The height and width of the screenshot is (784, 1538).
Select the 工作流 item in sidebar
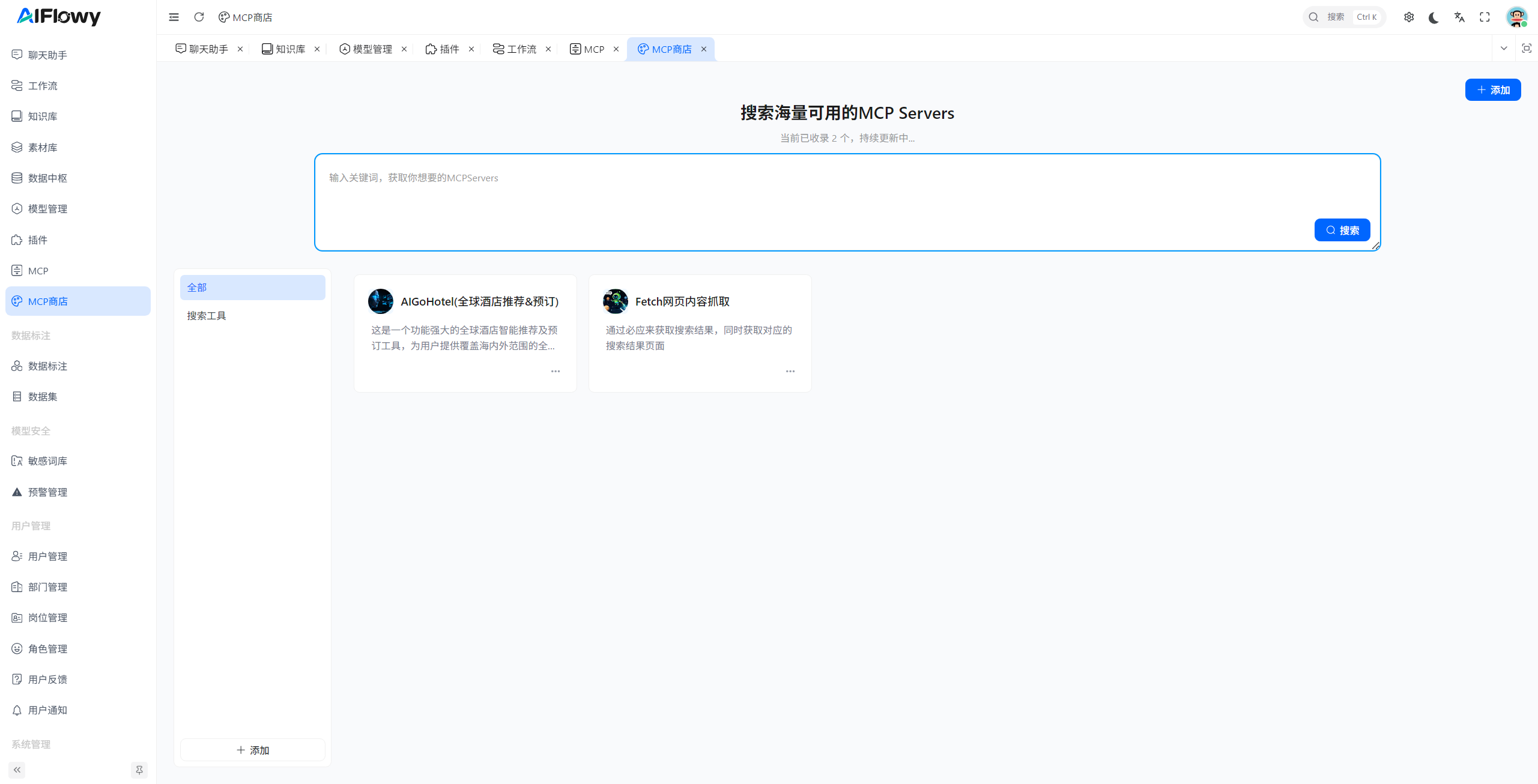43,86
